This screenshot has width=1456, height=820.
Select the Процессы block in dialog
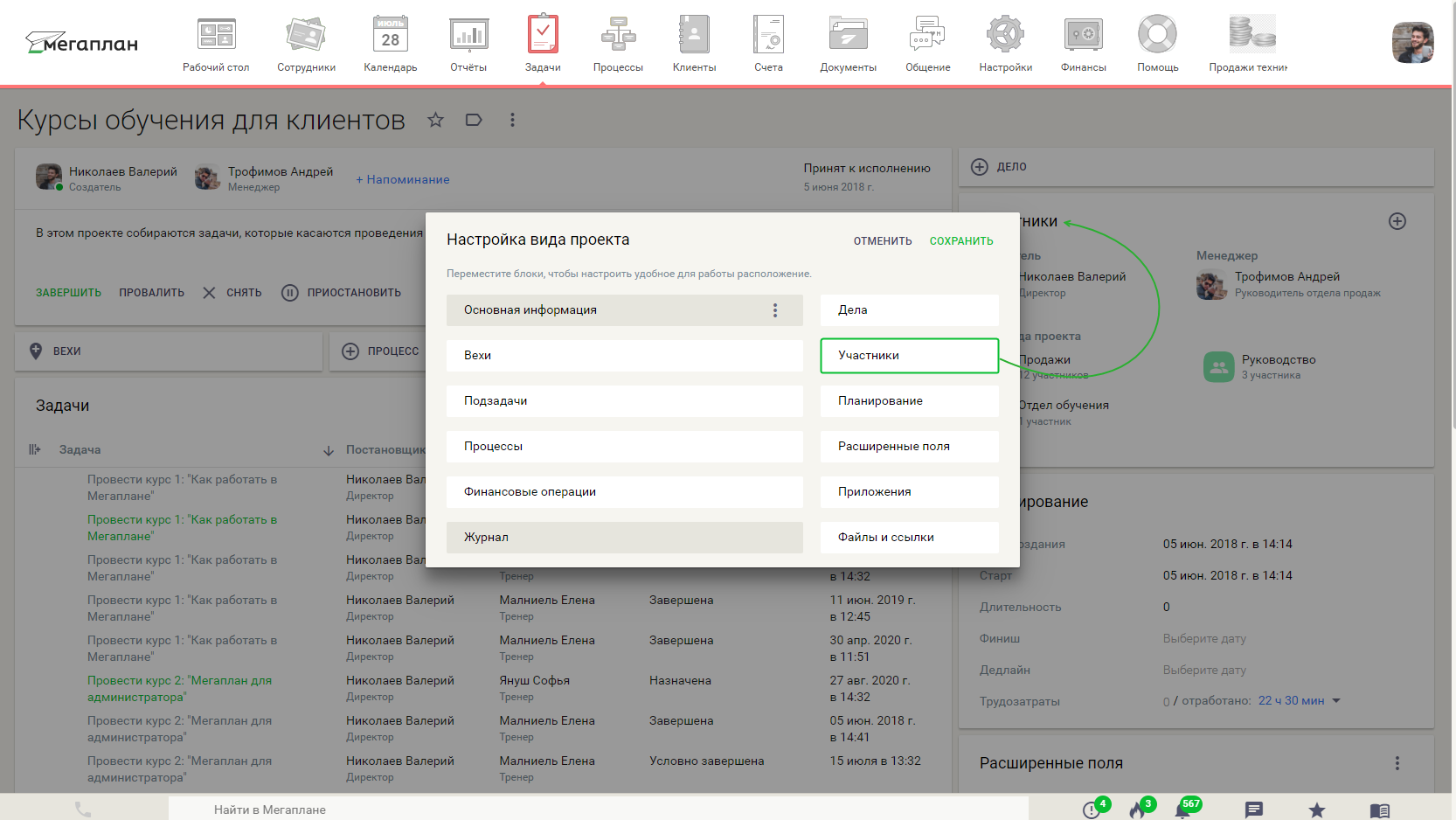point(625,447)
